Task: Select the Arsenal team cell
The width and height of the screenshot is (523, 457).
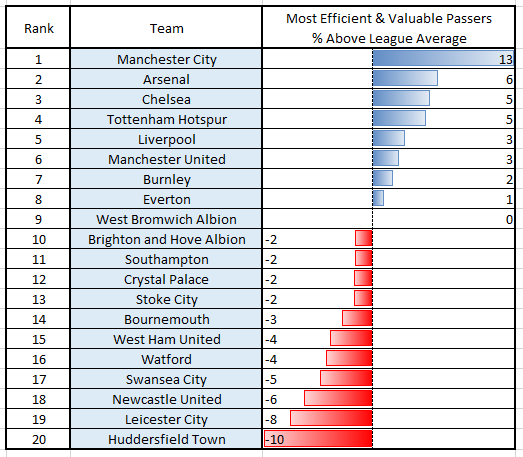Action: [x=166, y=79]
